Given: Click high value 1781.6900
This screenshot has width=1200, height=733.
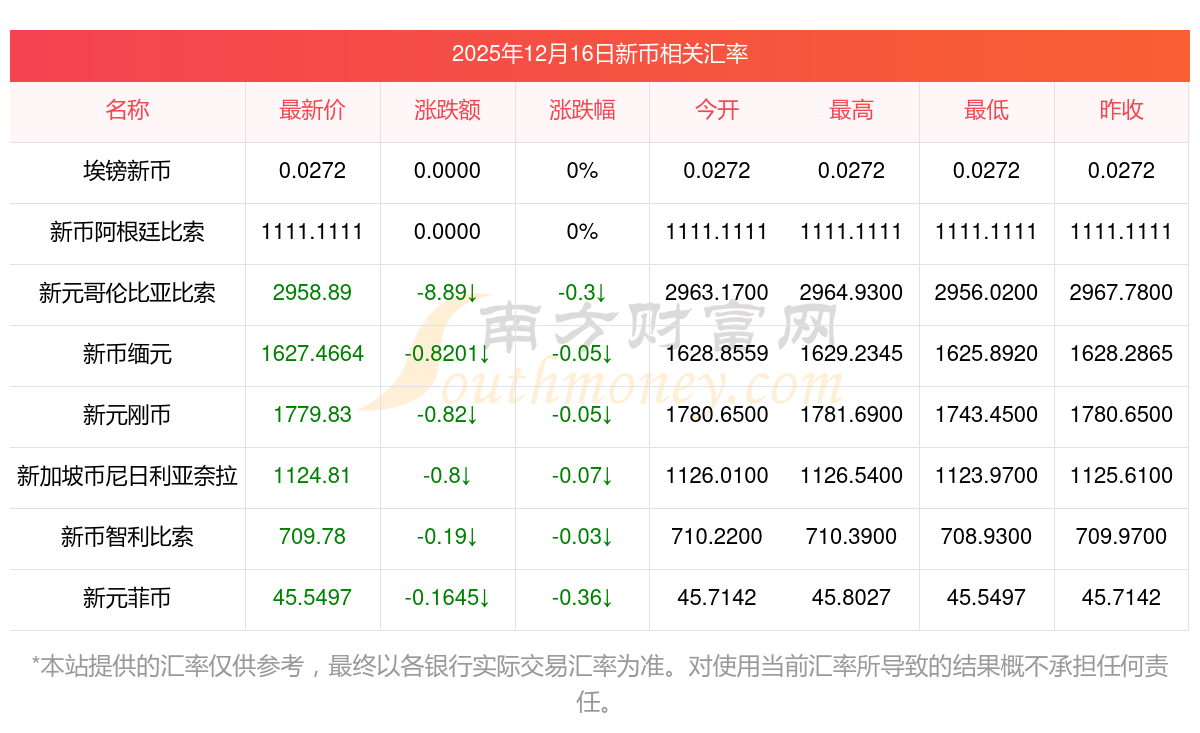Looking at the screenshot, I should [851, 415].
